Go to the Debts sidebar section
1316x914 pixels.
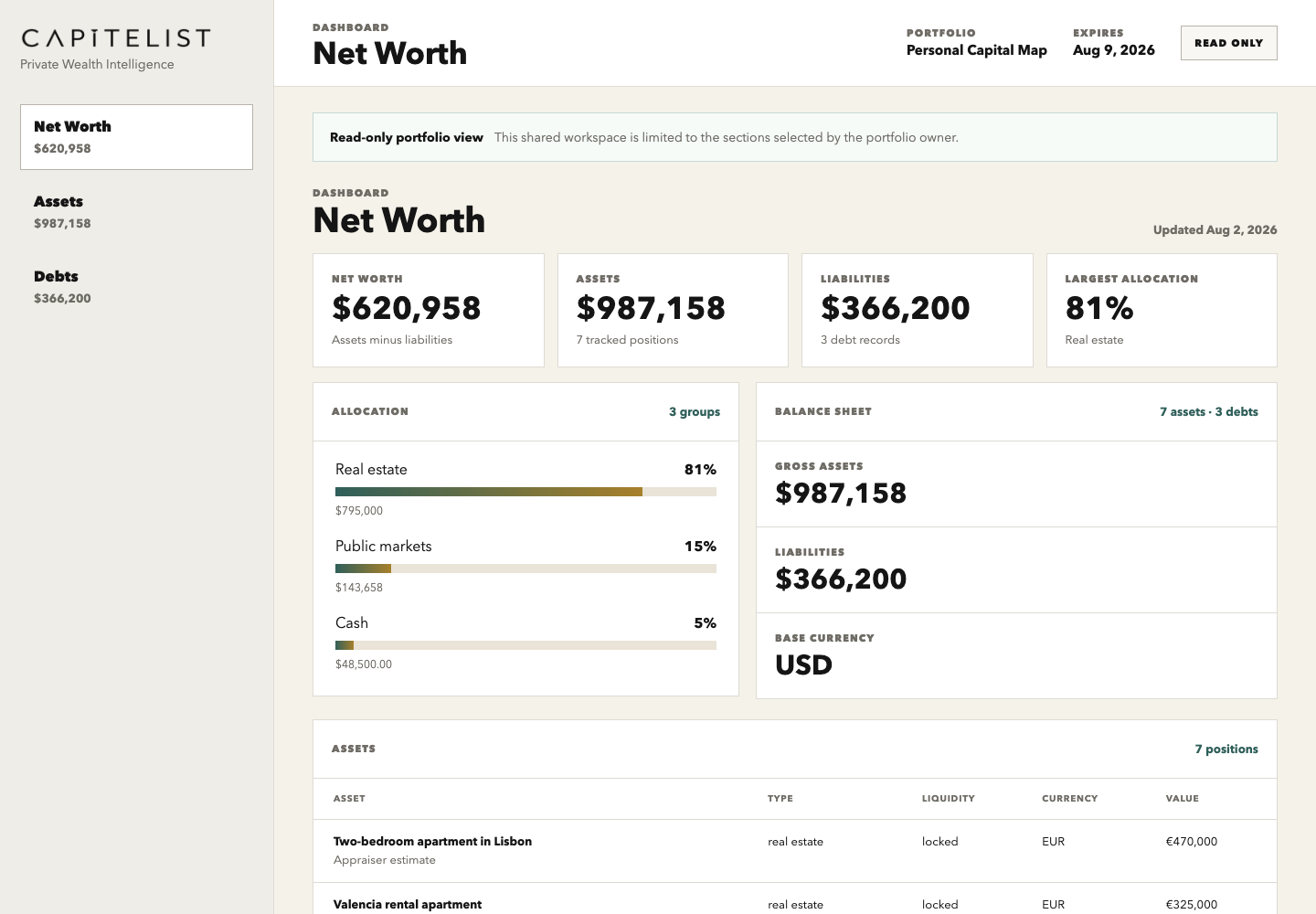coord(136,287)
